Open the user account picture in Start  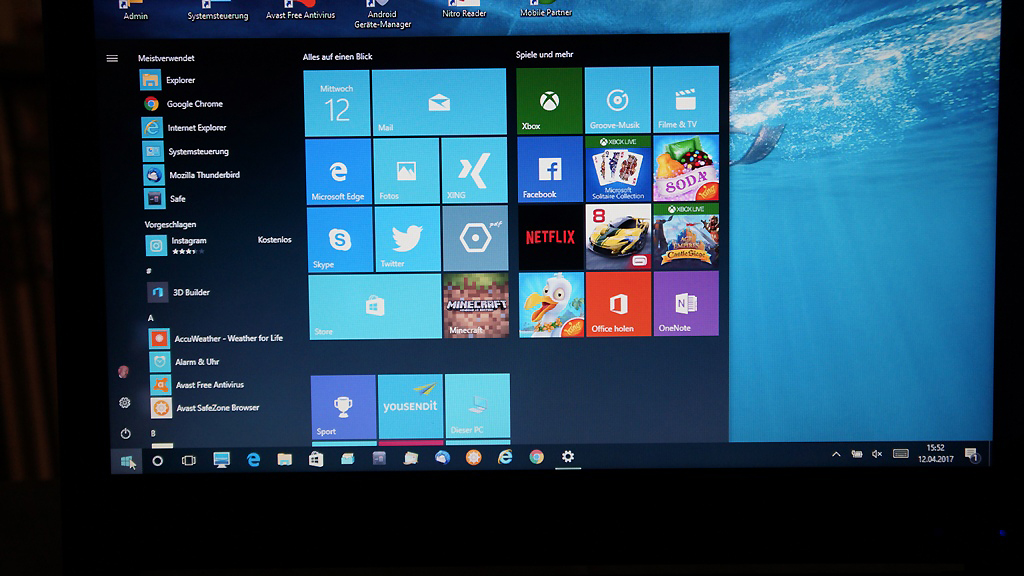coord(123,372)
